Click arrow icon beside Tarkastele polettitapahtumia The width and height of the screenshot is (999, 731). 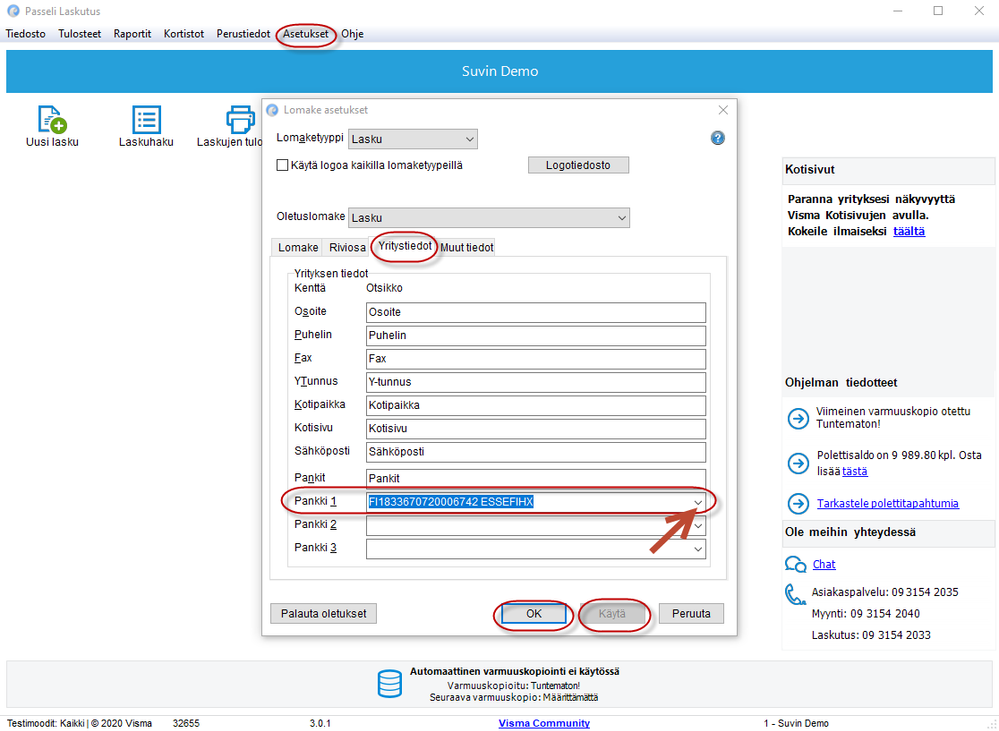pyautogui.click(x=798, y=503)
